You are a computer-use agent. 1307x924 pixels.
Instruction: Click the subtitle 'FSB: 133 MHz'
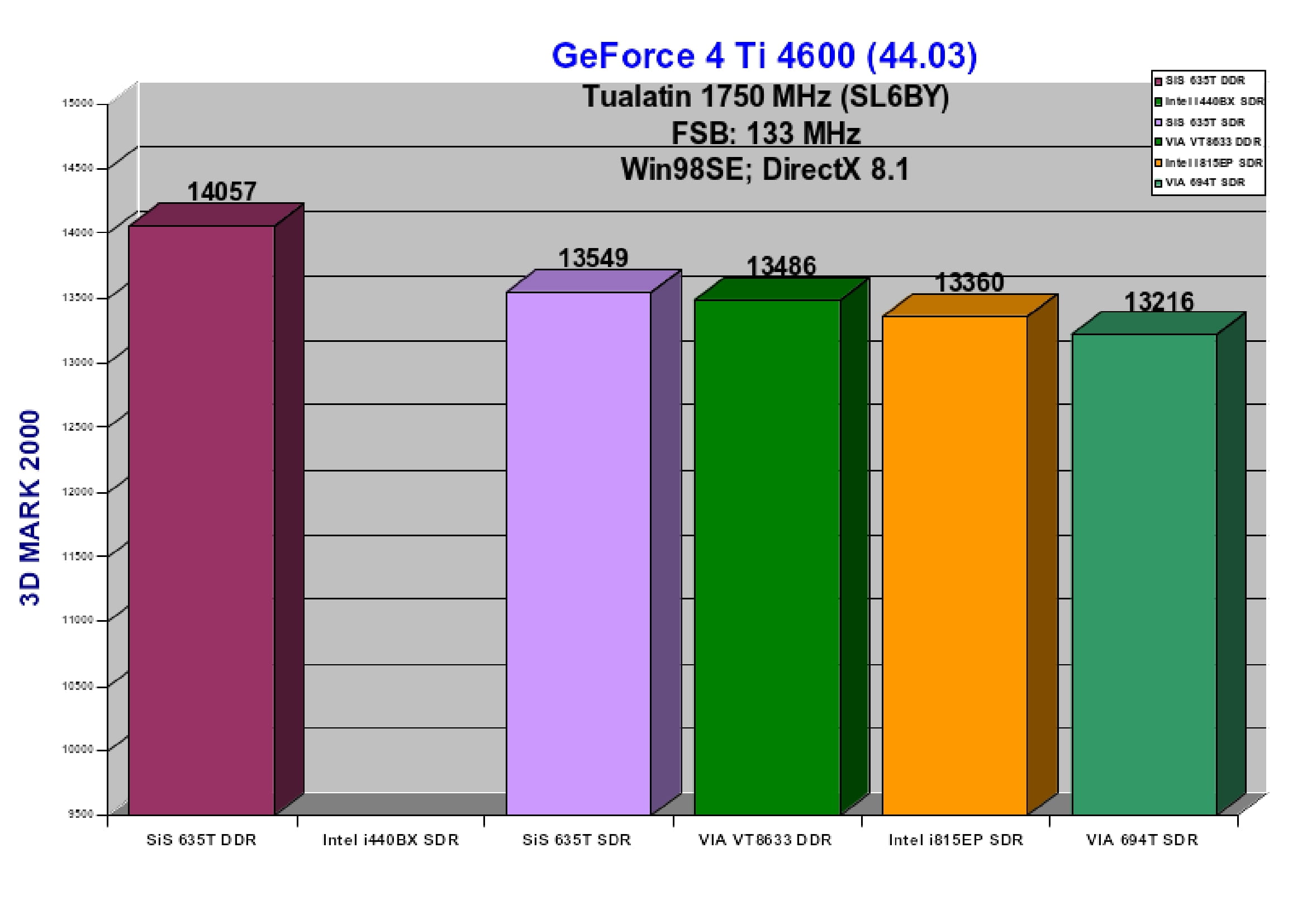point(766,134)
